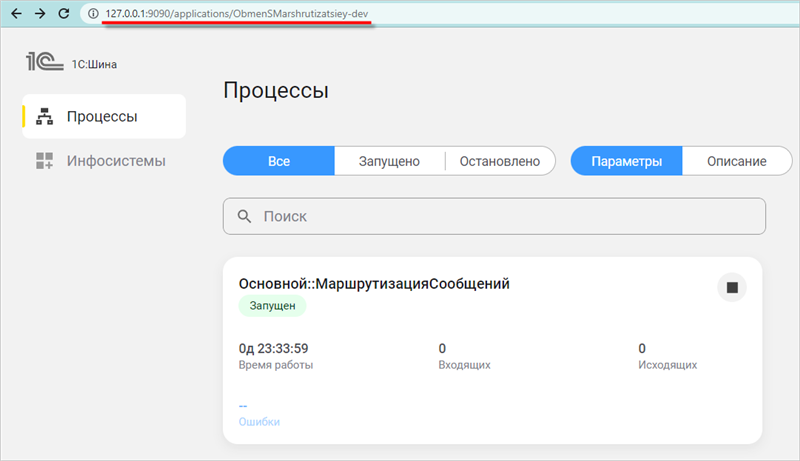The width and height of the screenshot is (800, 461).
Task: Click the browser back arrow
Action: 16,14
